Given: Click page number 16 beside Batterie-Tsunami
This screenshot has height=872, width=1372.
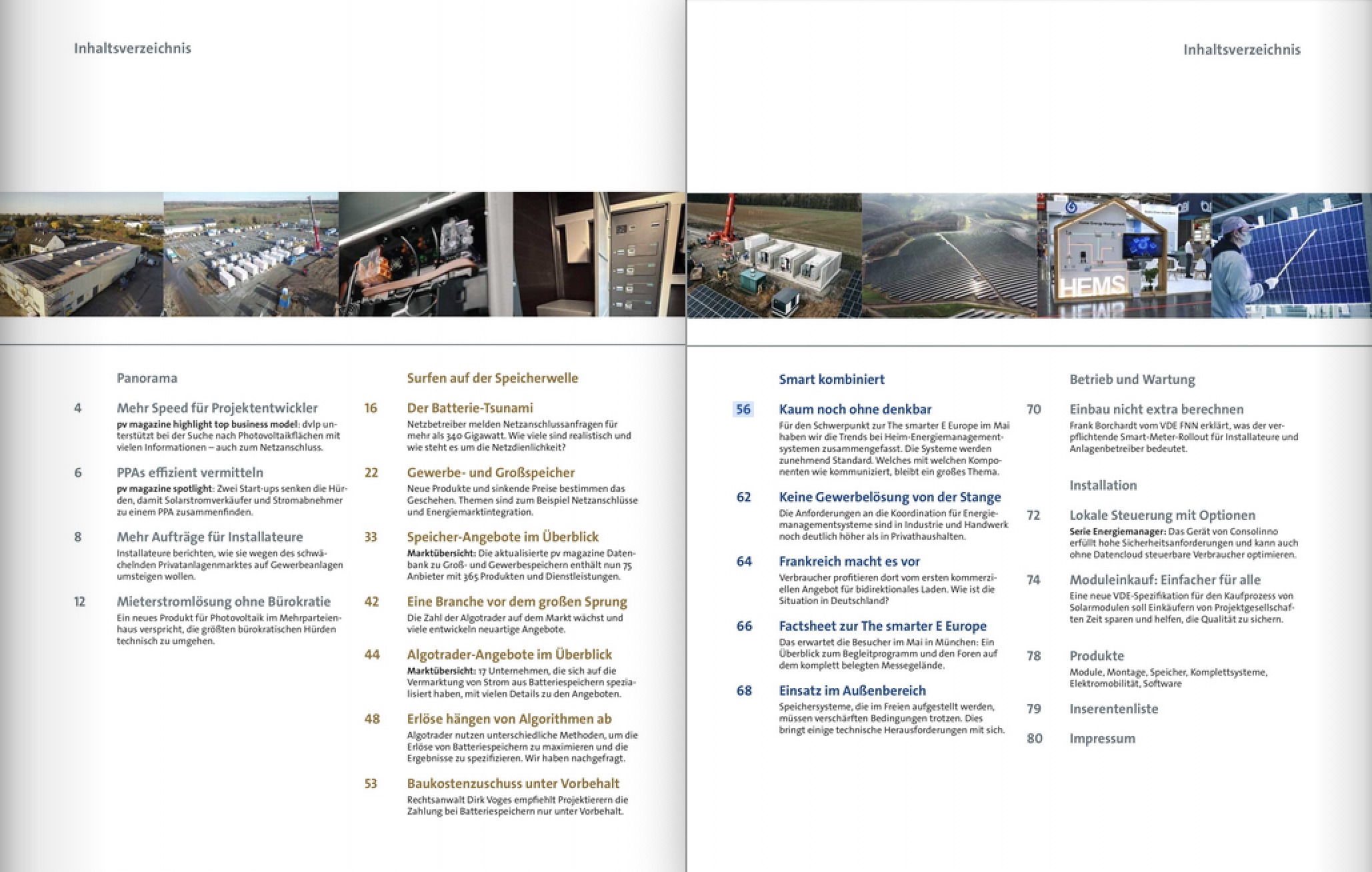Looking at the screenshot, I should 371,408.
